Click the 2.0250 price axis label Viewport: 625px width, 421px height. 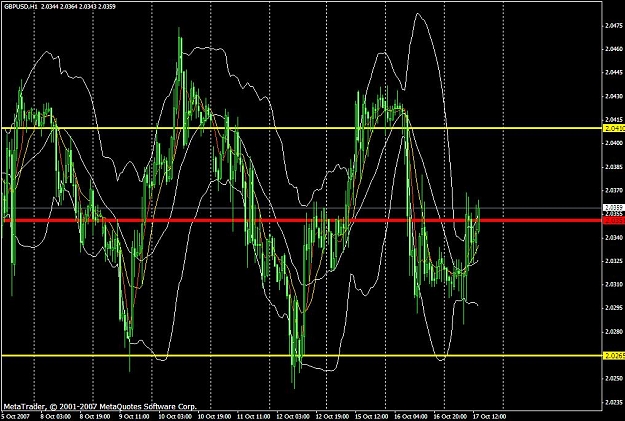[x=614, y=378]
